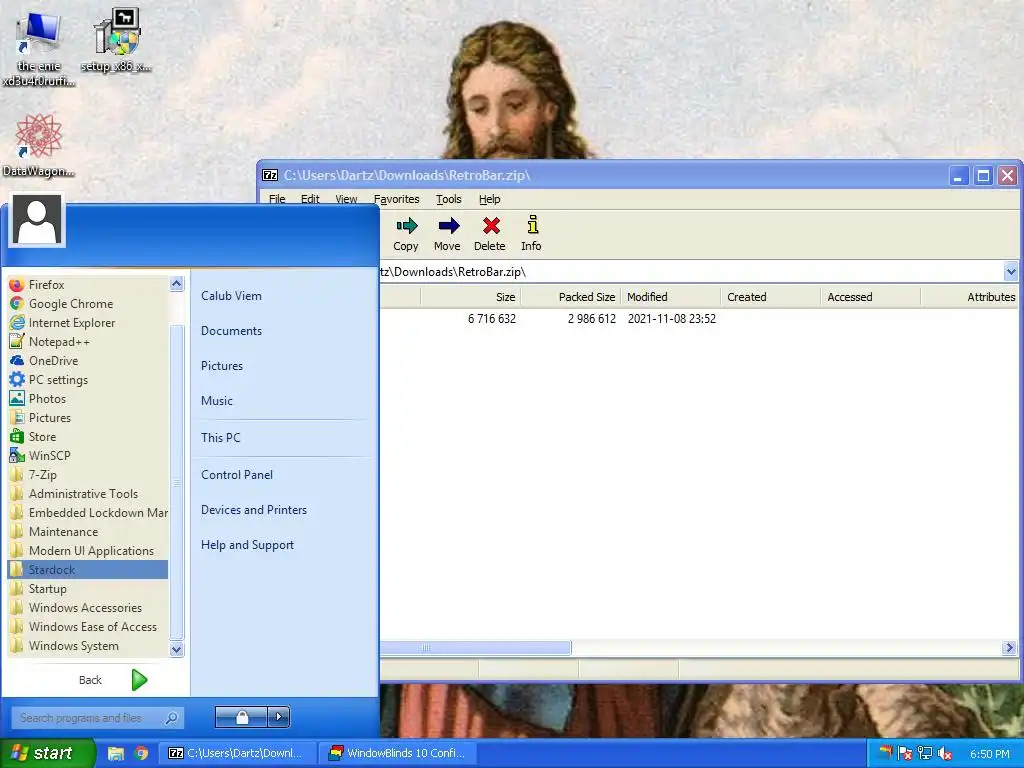Open the Store app entry
1024x768 pixels.
tap(88, 436)
